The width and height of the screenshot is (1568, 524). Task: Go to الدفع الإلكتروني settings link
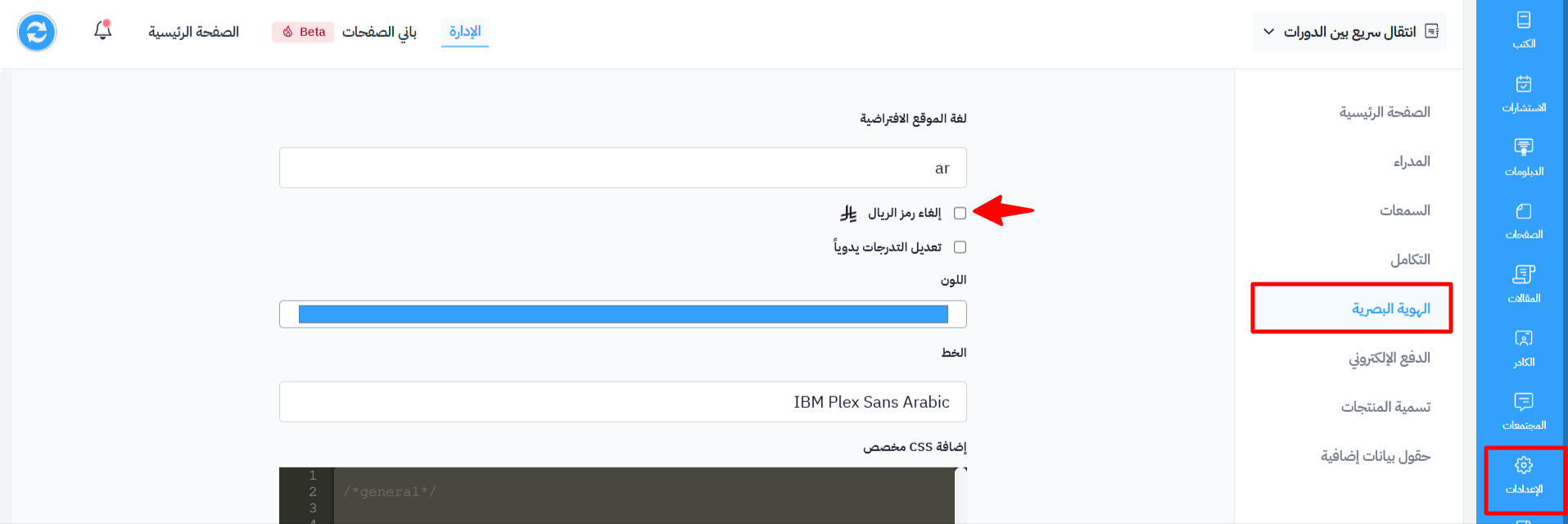(1390, 358)
